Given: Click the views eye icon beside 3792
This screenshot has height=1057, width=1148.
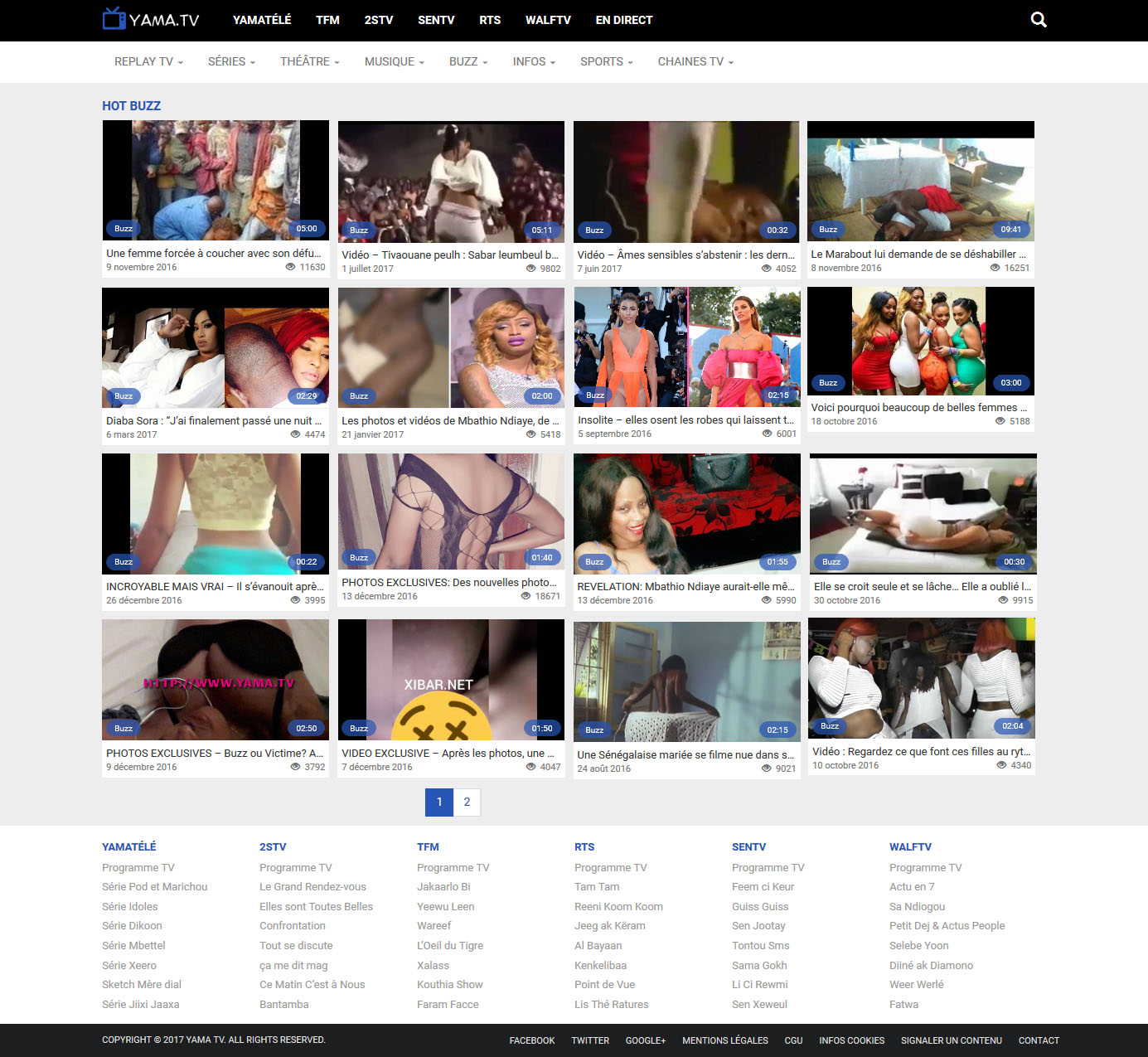Looking at the screenshot, I should coord(295,767).
